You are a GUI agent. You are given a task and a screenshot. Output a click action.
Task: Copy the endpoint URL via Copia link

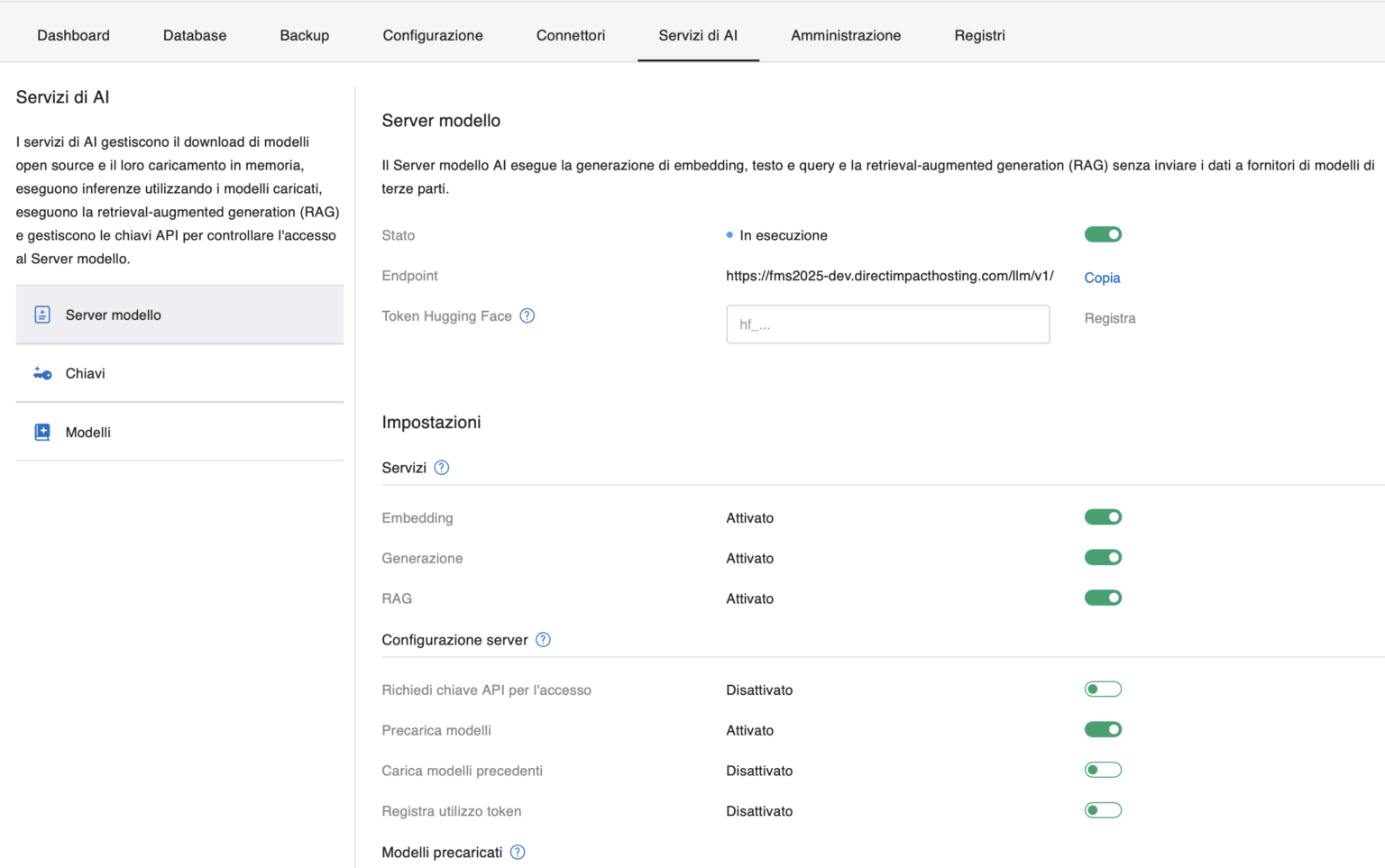[x=1101, y=278]
